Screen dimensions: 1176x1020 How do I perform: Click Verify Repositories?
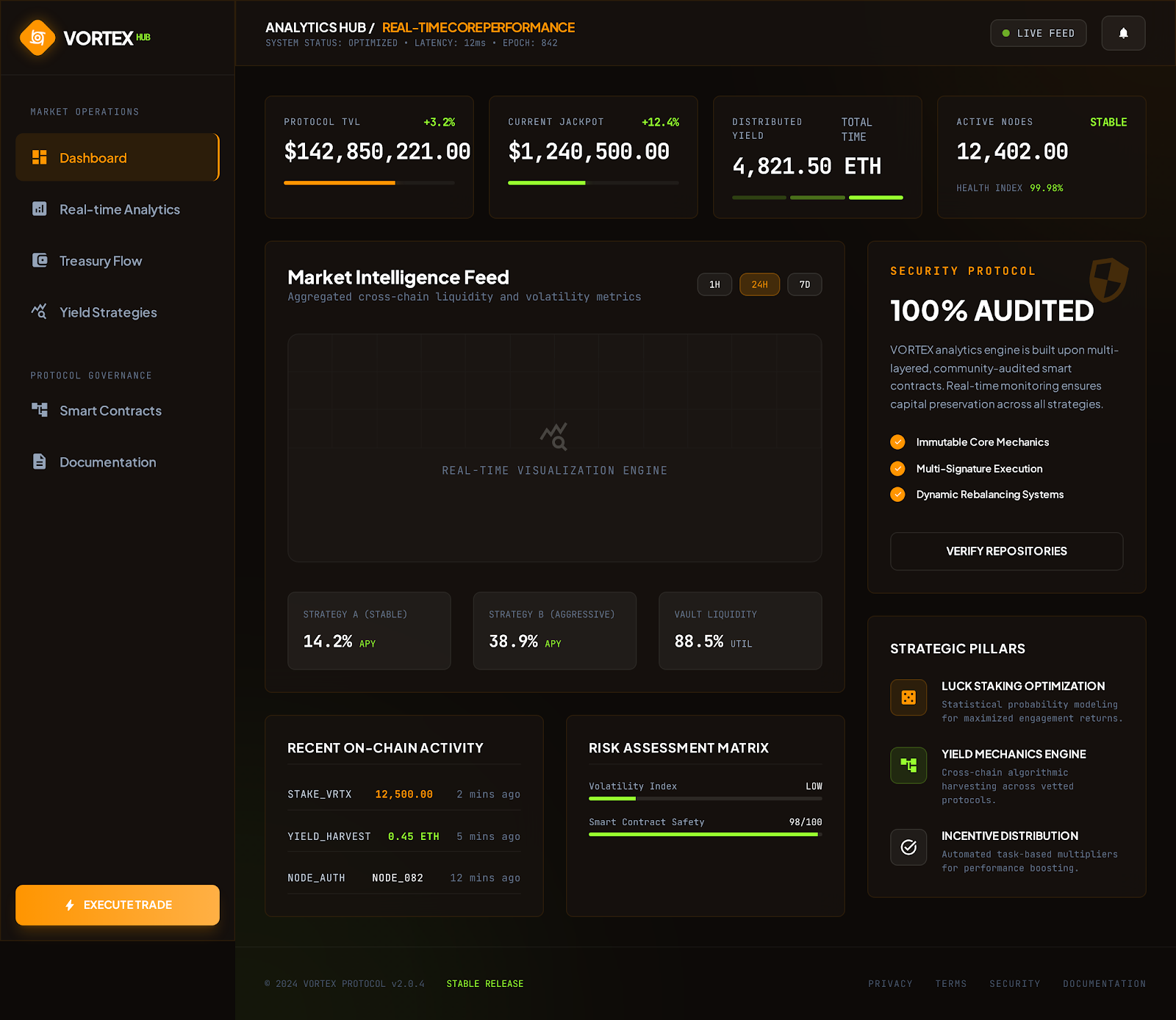coord(1006,551)
